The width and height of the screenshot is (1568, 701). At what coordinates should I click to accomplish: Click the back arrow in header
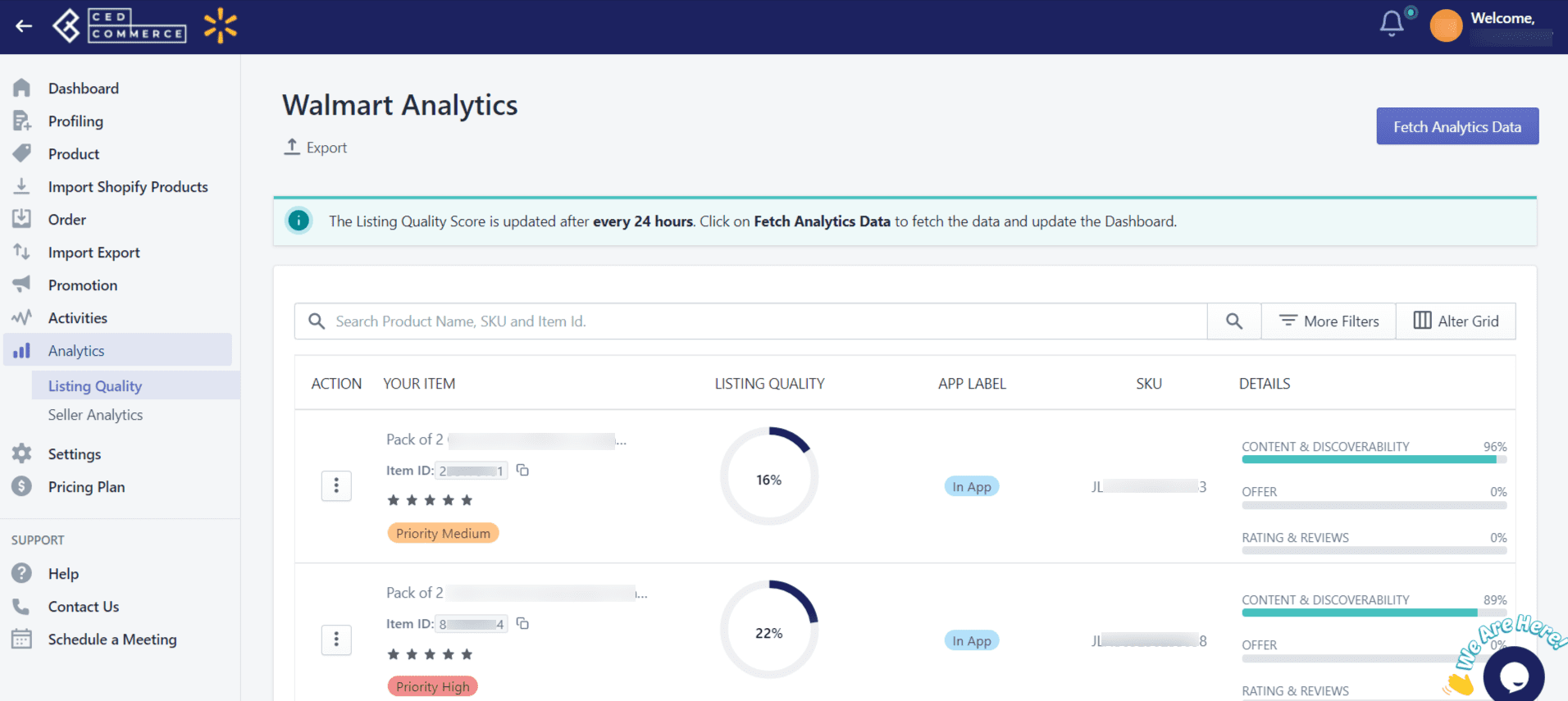24,26
